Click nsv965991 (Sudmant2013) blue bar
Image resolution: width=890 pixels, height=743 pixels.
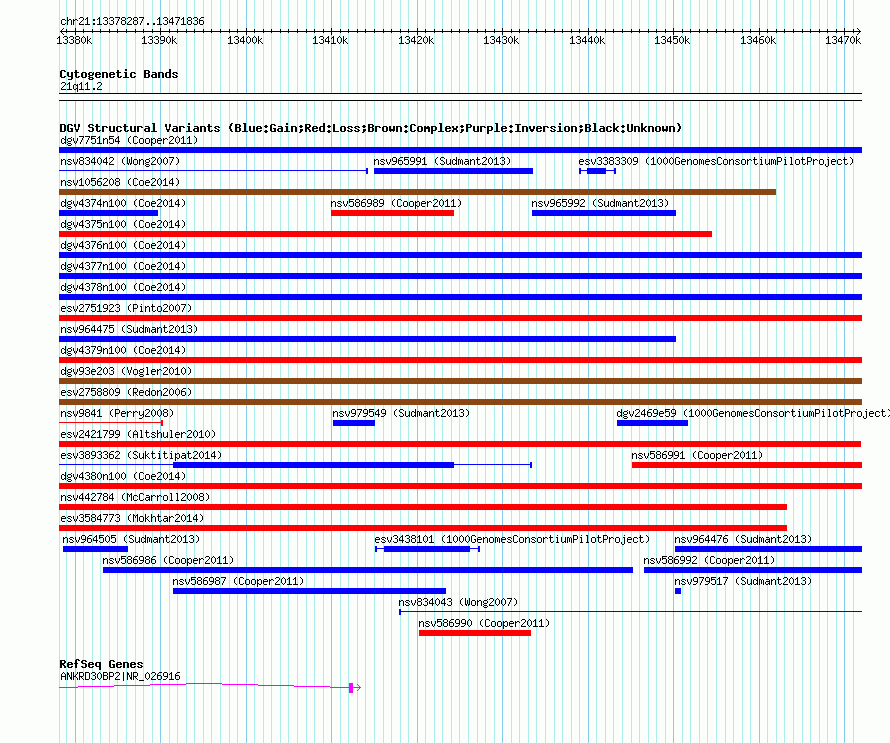coord(454,171)
